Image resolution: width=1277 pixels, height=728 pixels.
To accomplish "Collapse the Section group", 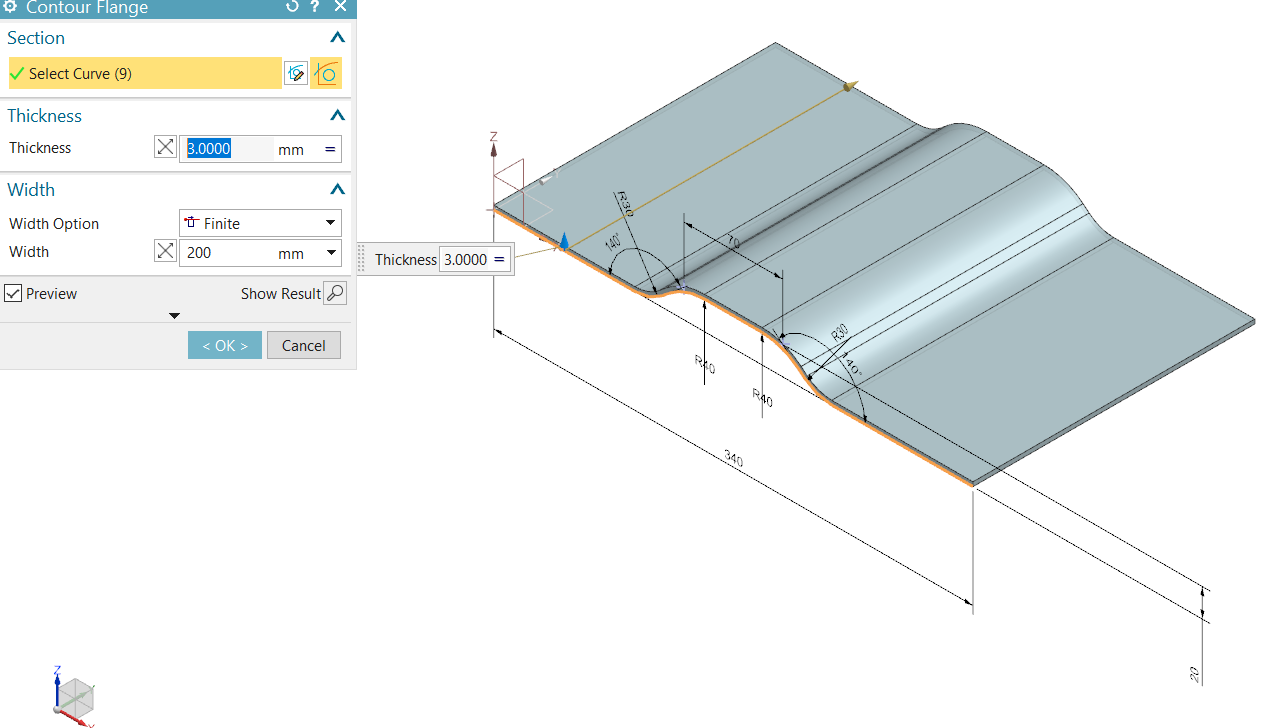I will click(x=337, y=37).
